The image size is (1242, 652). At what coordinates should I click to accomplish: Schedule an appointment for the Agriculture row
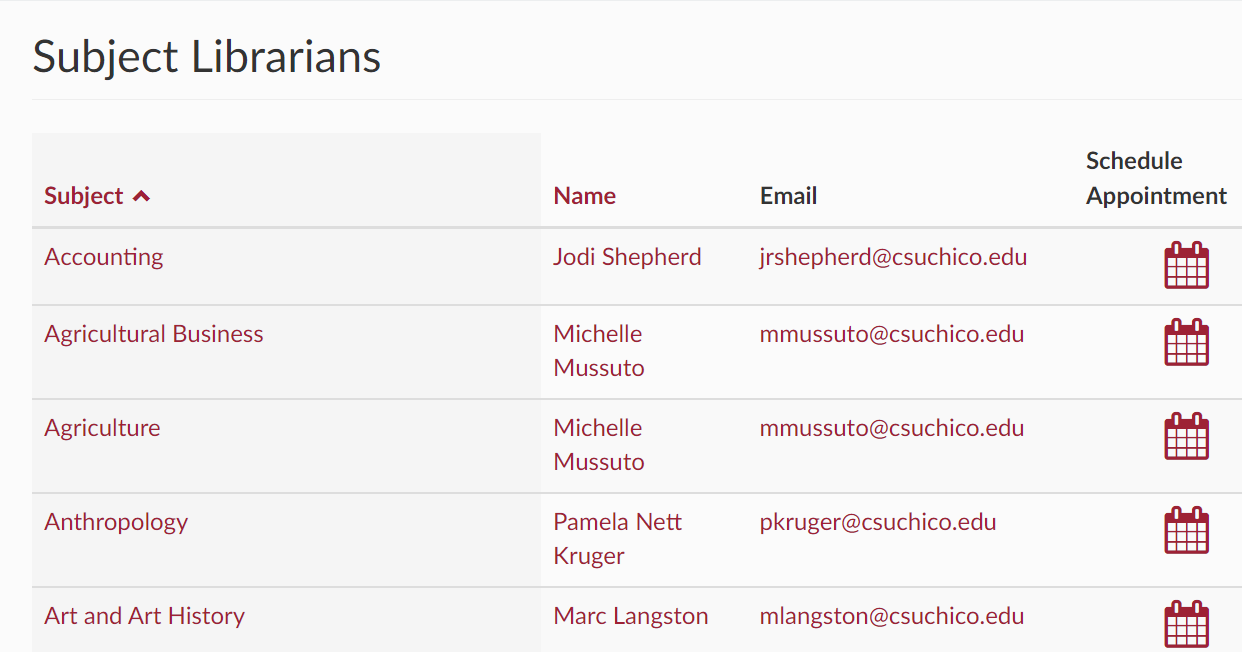click(x=1186, y=436)
